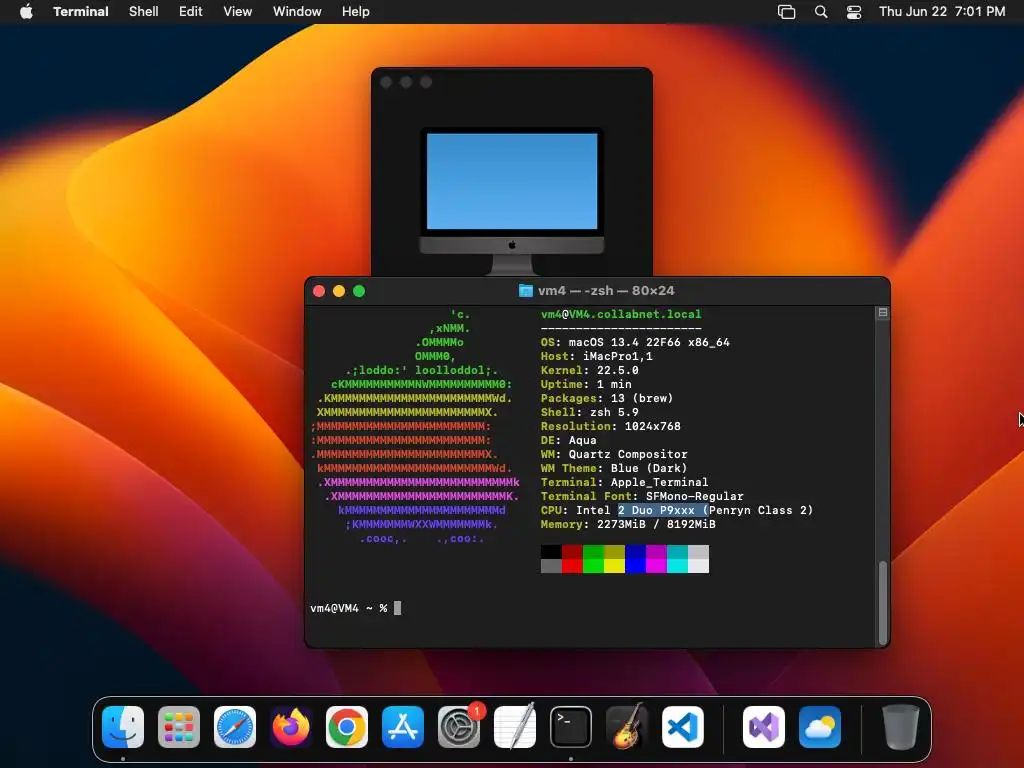Screen dimensions: 1024x768
Task: Click the '13 (brew)' packages value
Action: tap(642, 398)
